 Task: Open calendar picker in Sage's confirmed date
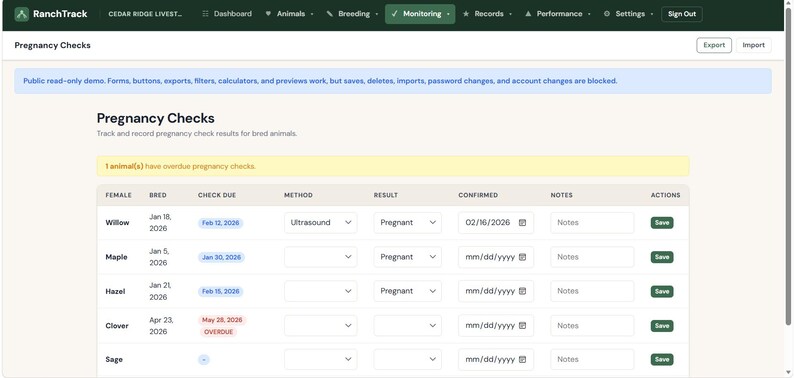tap(523, 359)
